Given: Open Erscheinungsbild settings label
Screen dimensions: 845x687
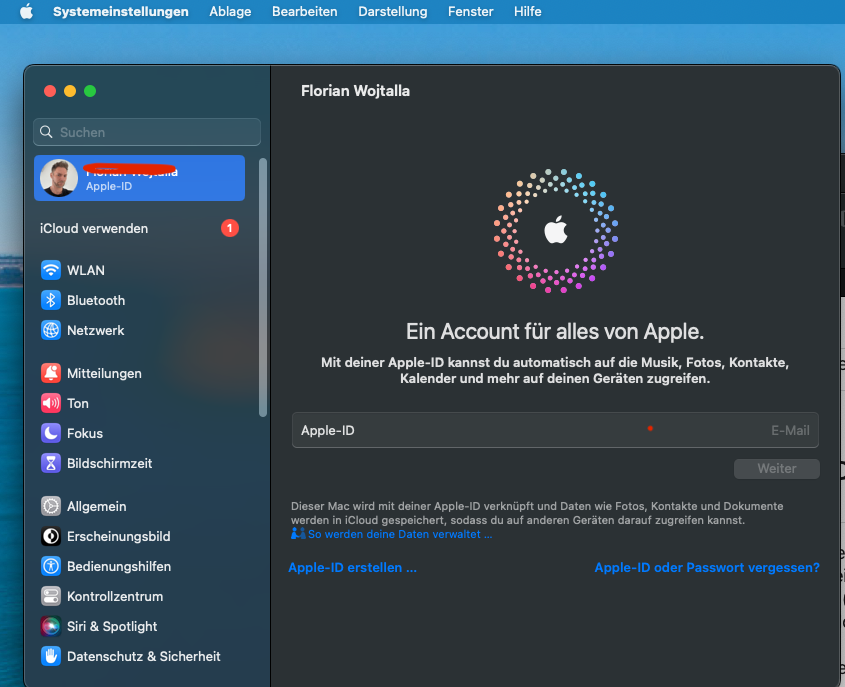Looking at the screenshot, I should [x=119, y=537].
